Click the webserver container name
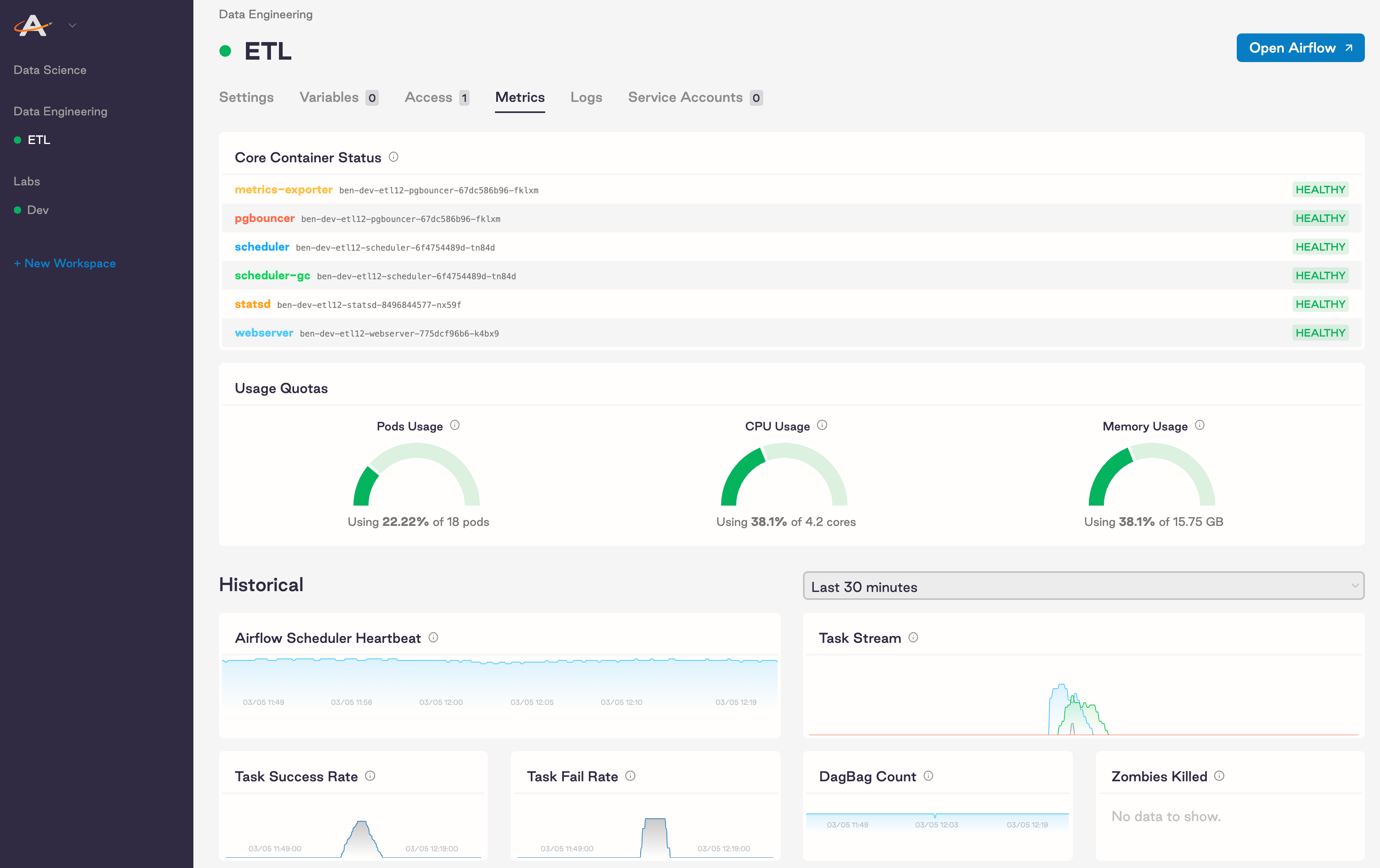The height and width of the screenshot is (868, 1380). pyautogui.click(x=264, y=333)
